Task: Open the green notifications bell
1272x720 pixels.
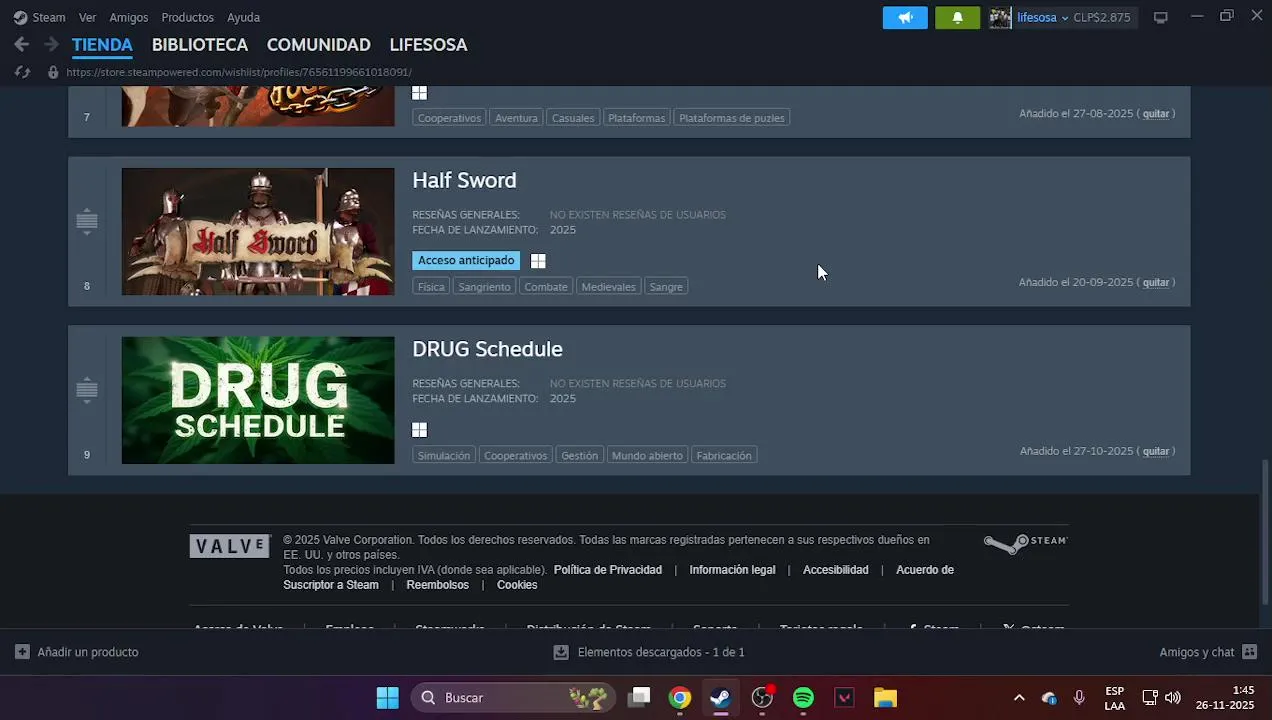Action: click(957, 17)
